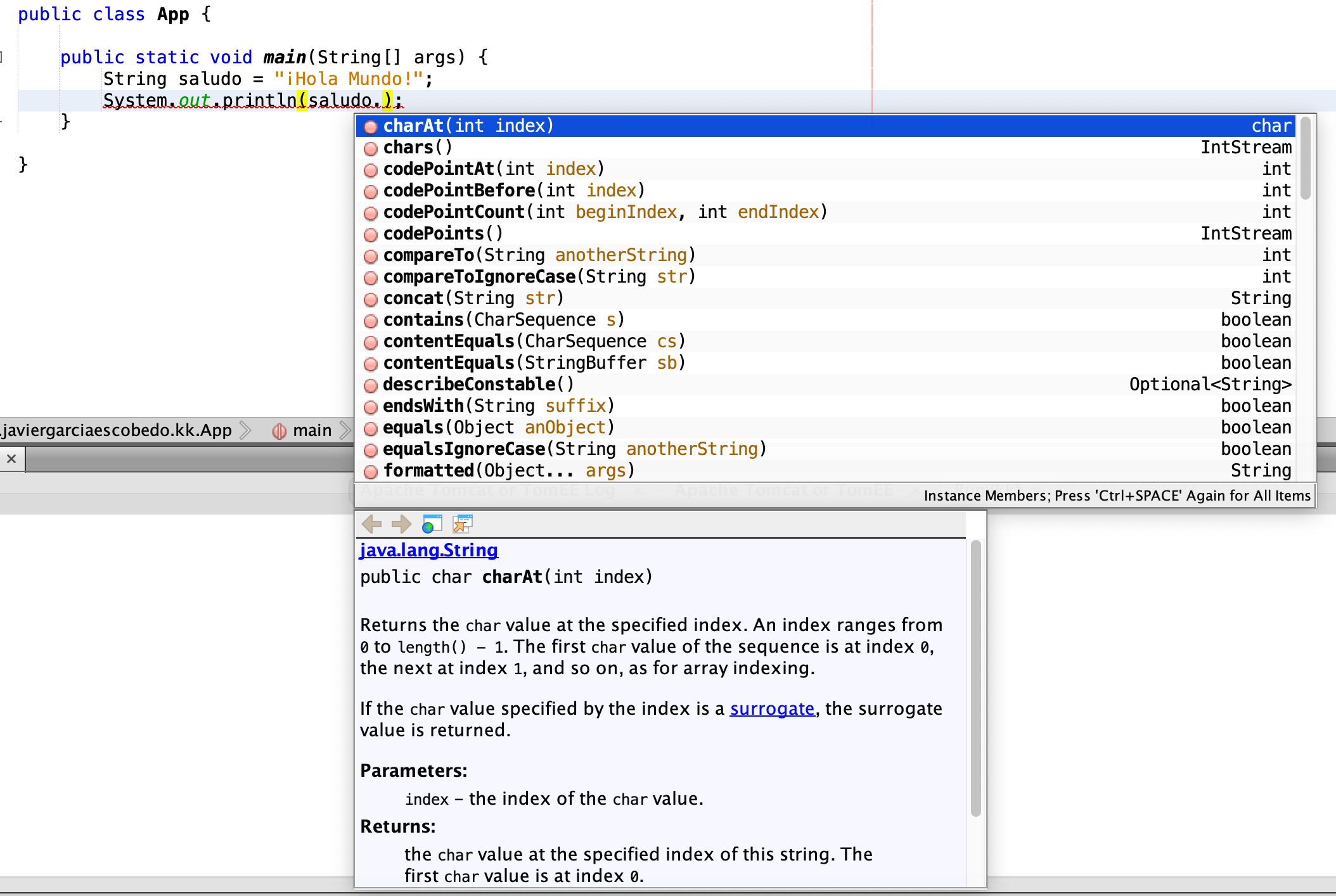1336x896 pixels.
Task: Close the bottom panel with X button
Action: tap(11, 459)
